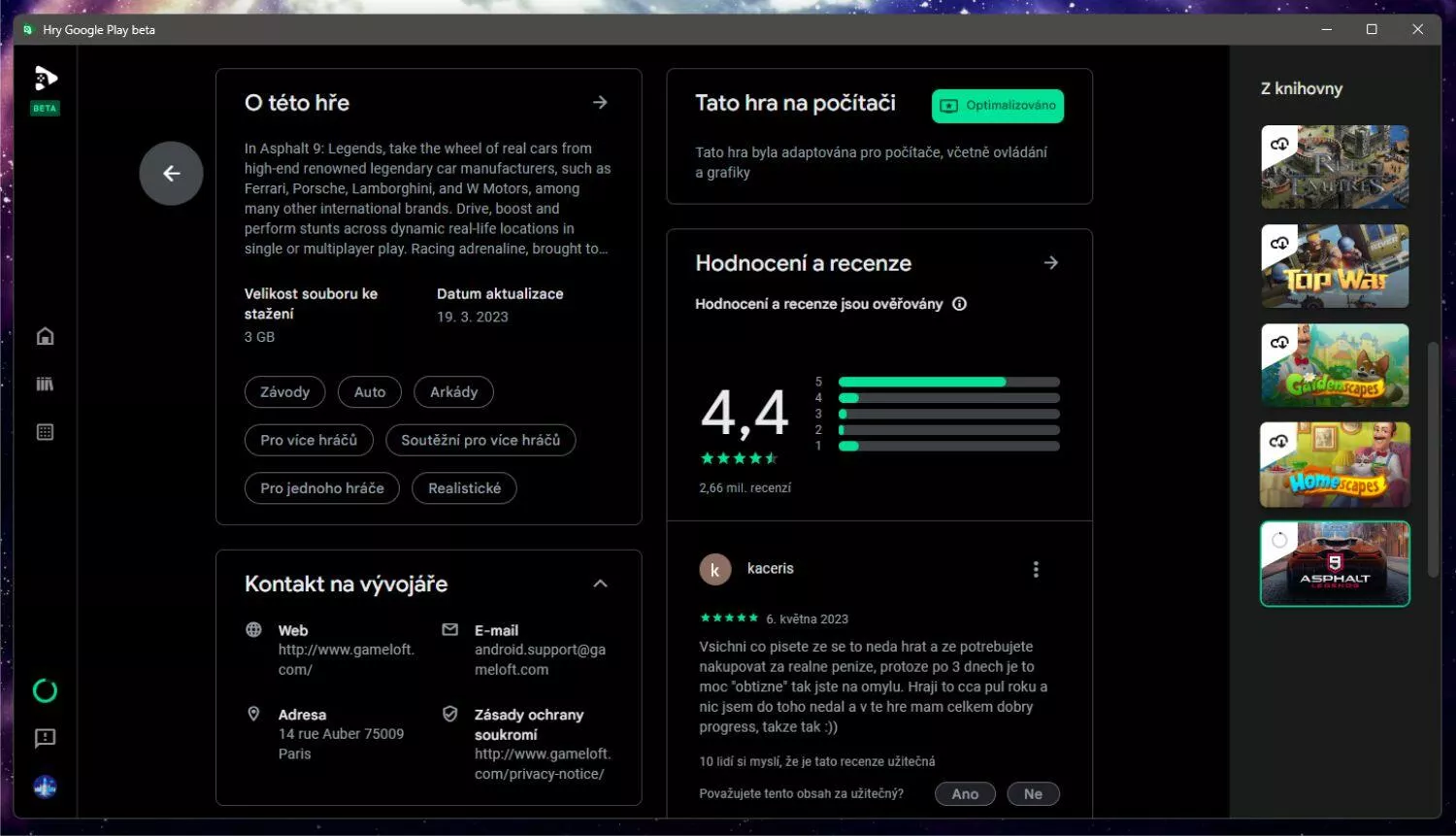Click the 'Kontakt na vývojáře' heading
The image size is (1456, 836).
[x=347, y=584]
